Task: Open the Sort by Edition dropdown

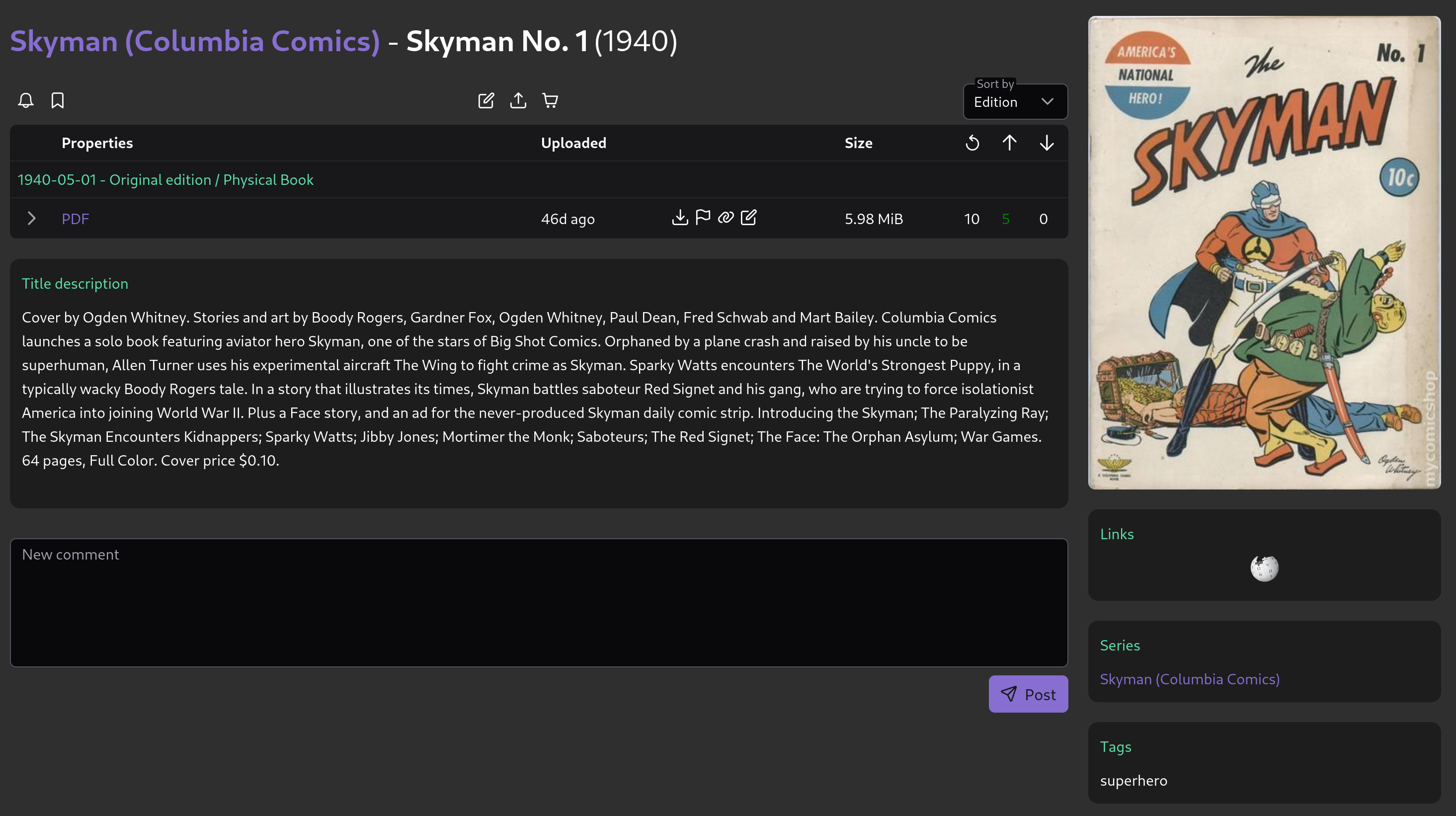Action: 1015,102
